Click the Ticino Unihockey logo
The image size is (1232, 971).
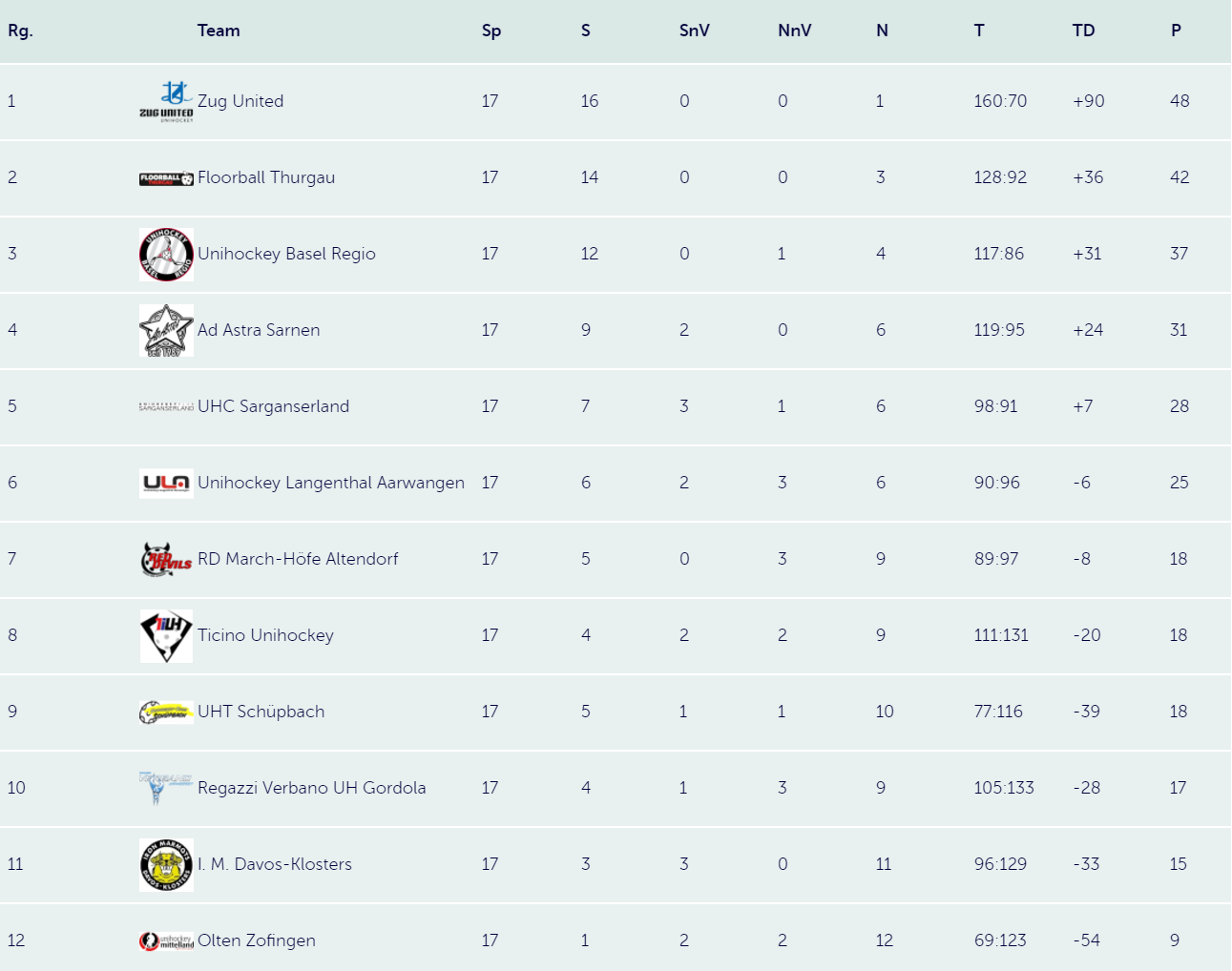click(166, 636)
